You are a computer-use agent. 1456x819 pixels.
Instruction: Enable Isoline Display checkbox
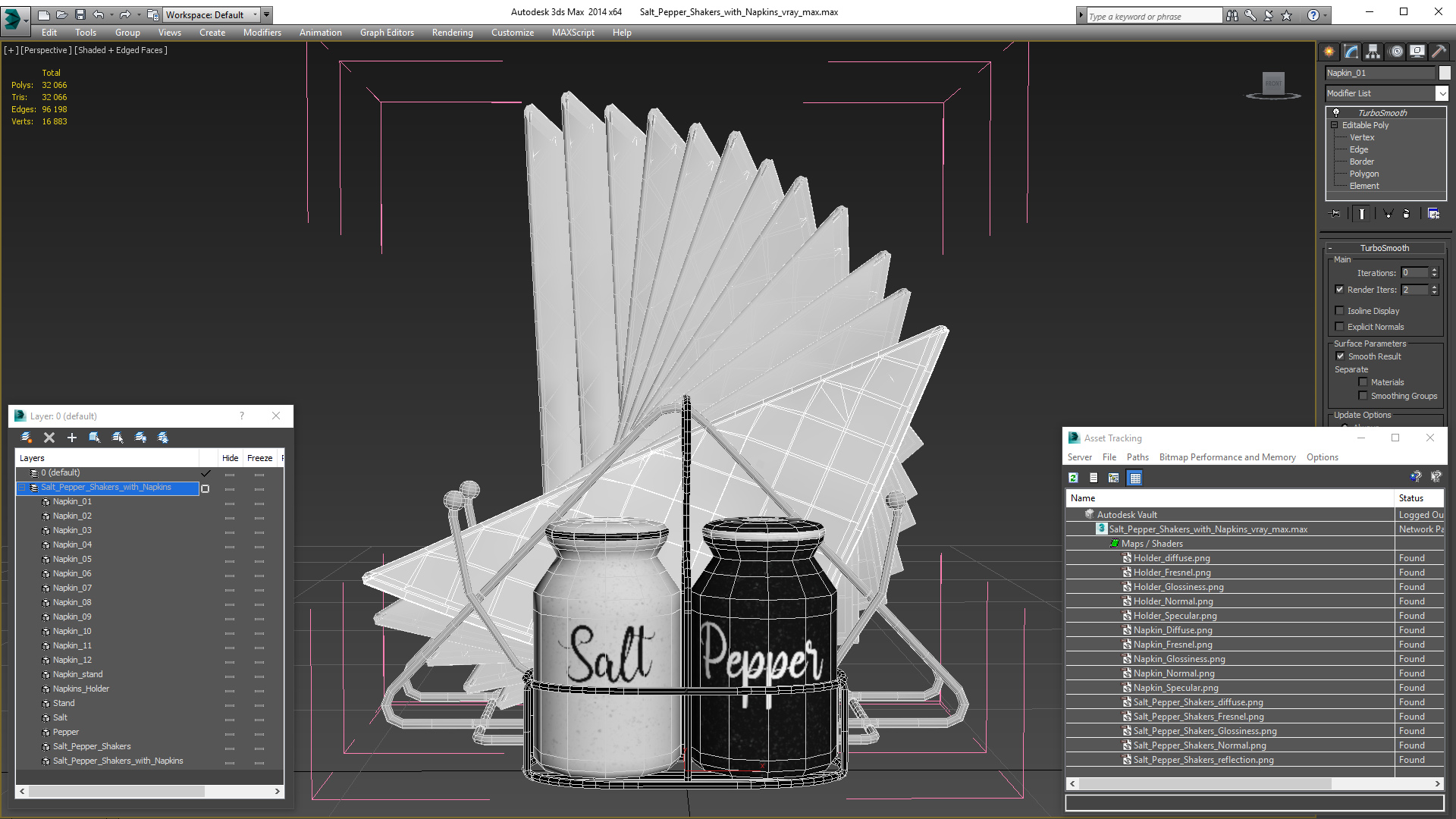point(1339,311)
